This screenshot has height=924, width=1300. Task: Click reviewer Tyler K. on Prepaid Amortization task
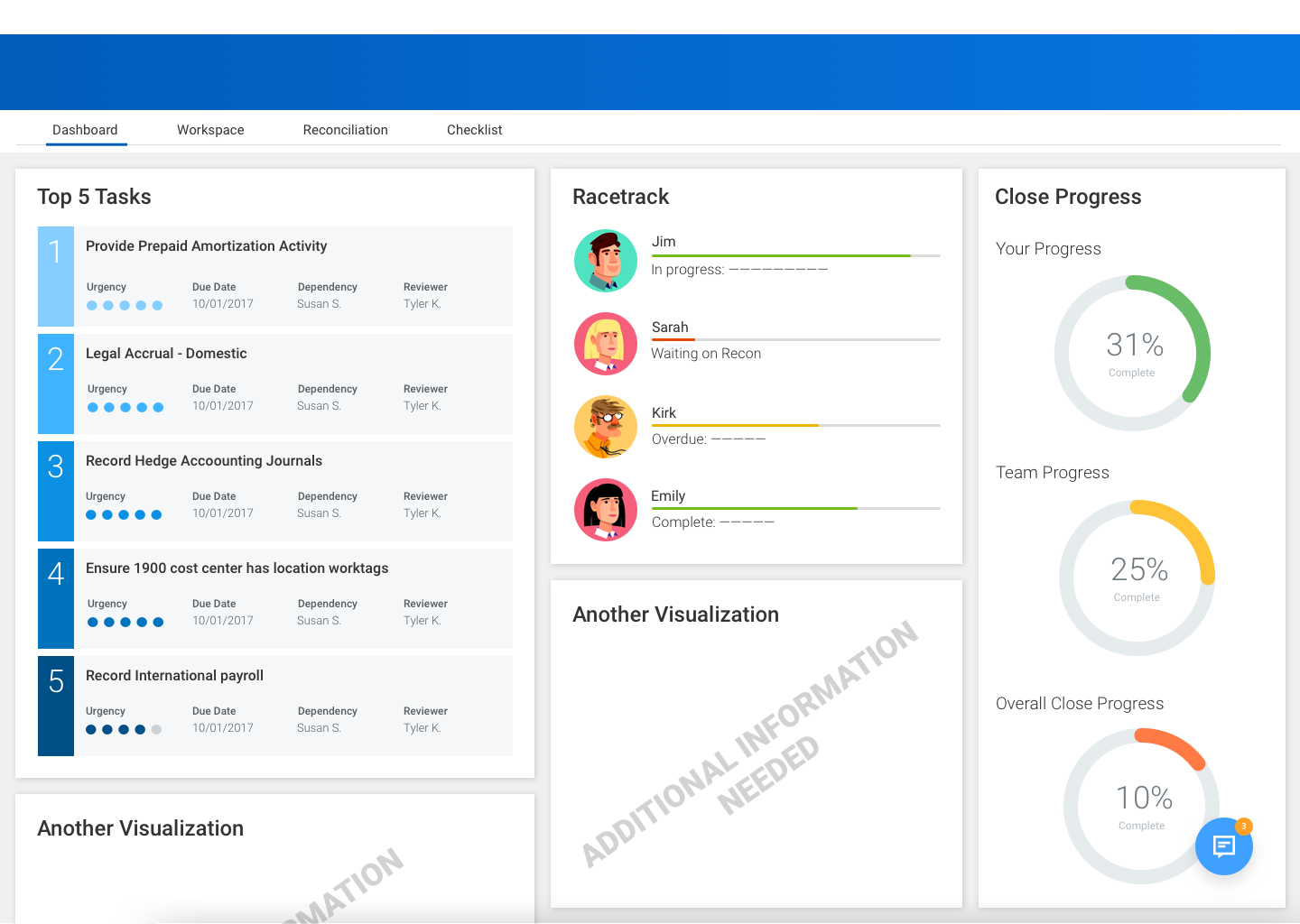coord(422,304)
